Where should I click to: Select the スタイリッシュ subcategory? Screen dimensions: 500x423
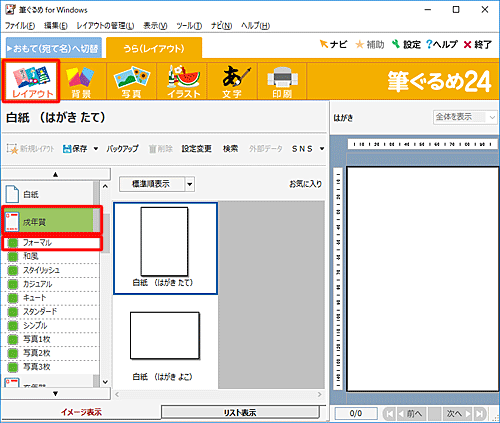(51, 270)
